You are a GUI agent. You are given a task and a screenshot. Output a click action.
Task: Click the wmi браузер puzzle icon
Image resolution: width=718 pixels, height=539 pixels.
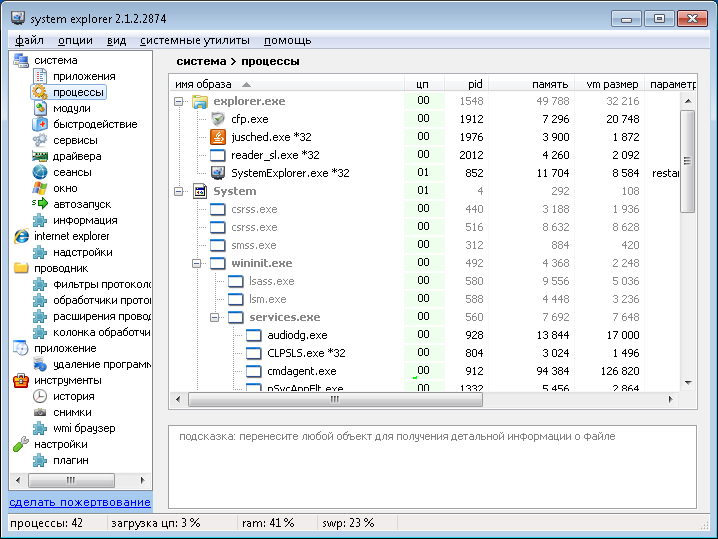(40, 428)
